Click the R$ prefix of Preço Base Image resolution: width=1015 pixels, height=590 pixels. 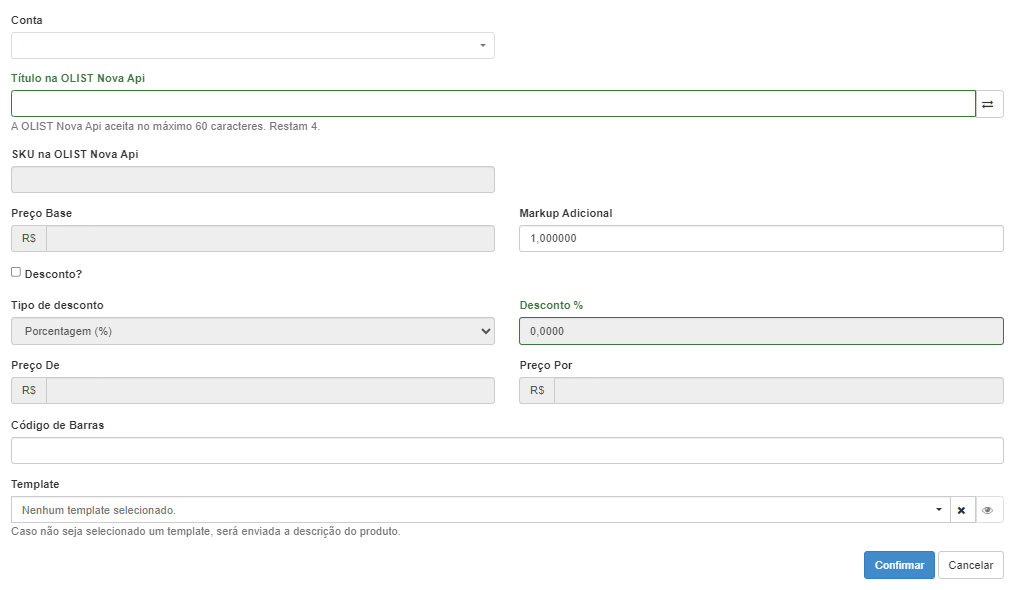(x=29, y=238)
